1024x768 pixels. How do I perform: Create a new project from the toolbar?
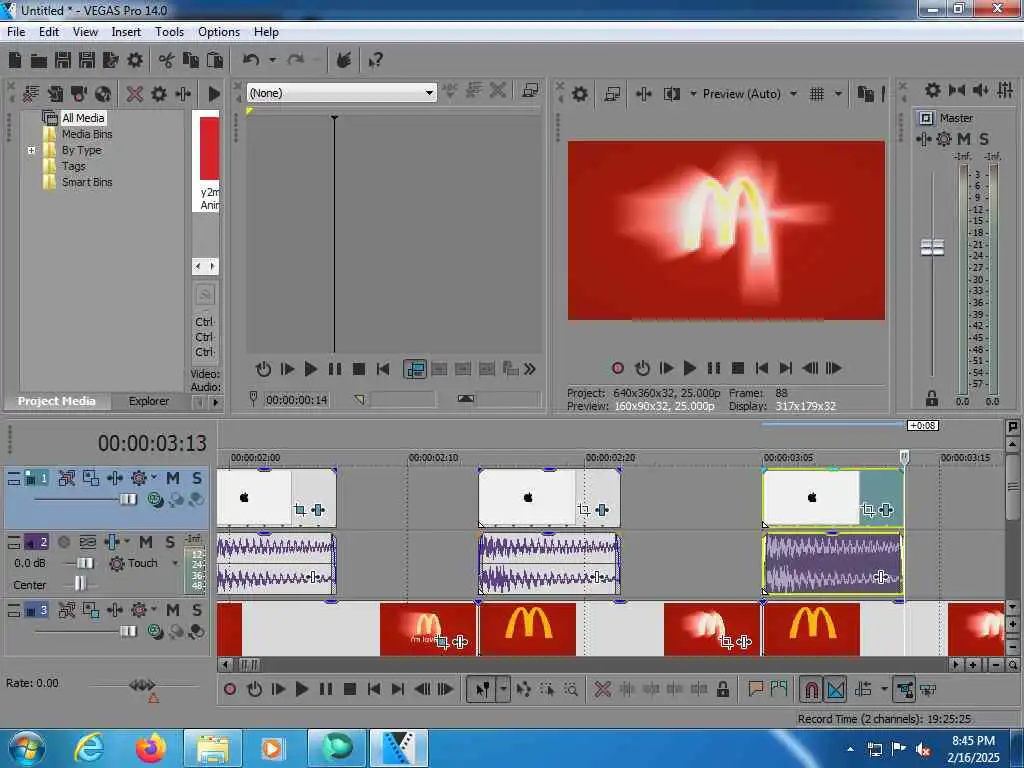coord(15,61)
